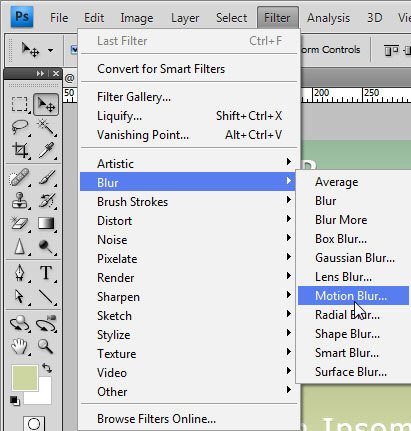The height and width of the screenshot is (431, 411).
Task: Expand the Noise submenu
Action: coord(189,240)
